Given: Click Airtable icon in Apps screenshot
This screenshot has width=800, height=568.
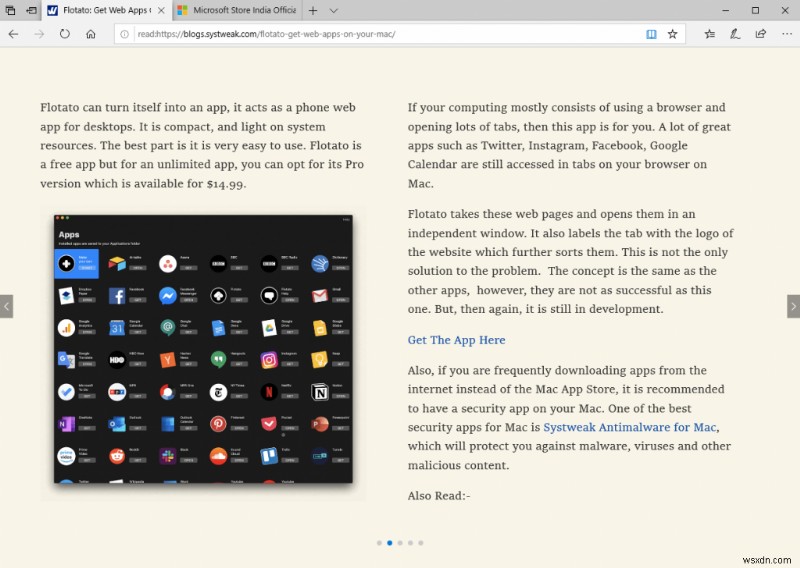Looking at the screenshot, I should (x=117, y=263).
